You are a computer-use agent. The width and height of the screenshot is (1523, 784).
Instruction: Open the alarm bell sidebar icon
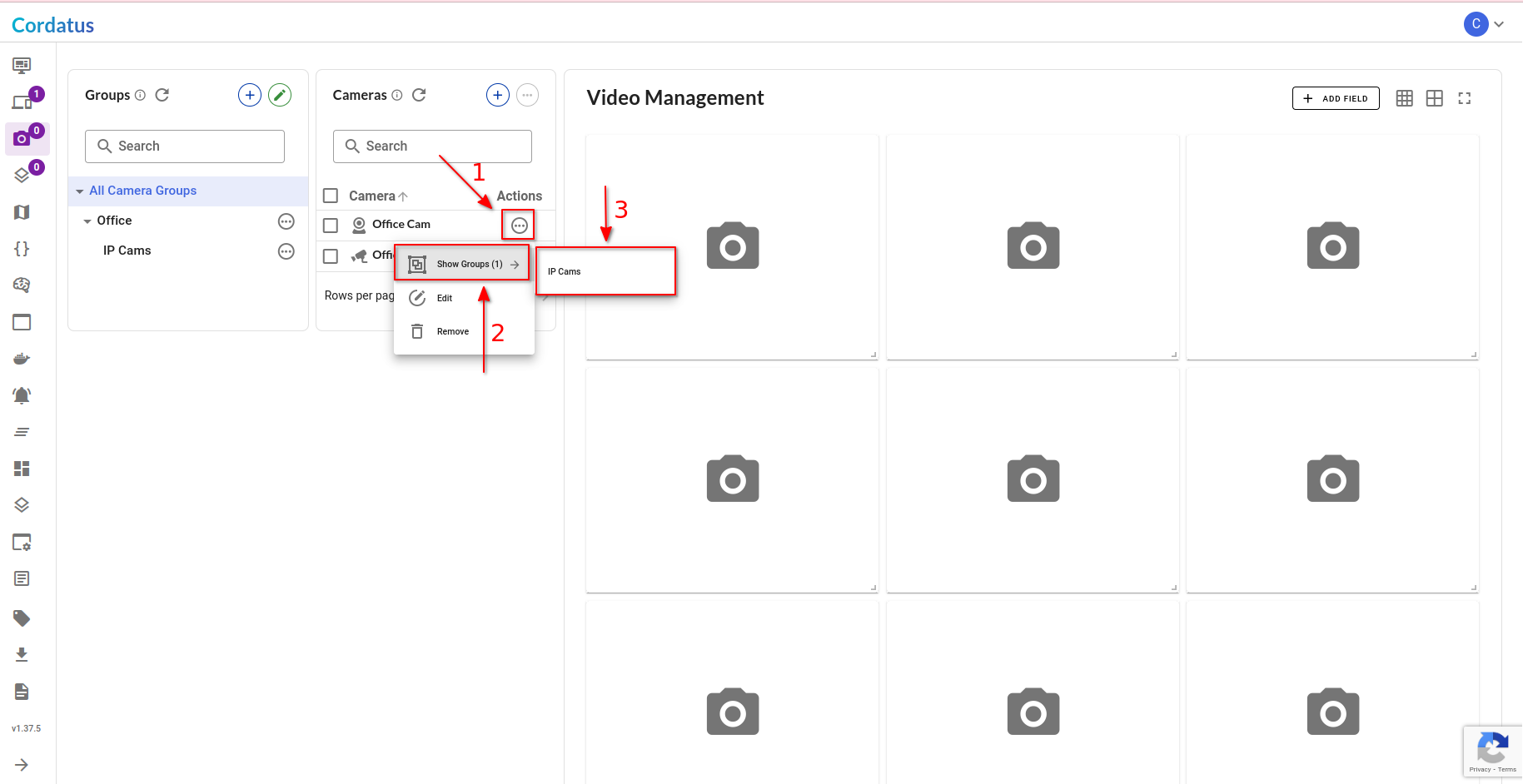point(22,395)
